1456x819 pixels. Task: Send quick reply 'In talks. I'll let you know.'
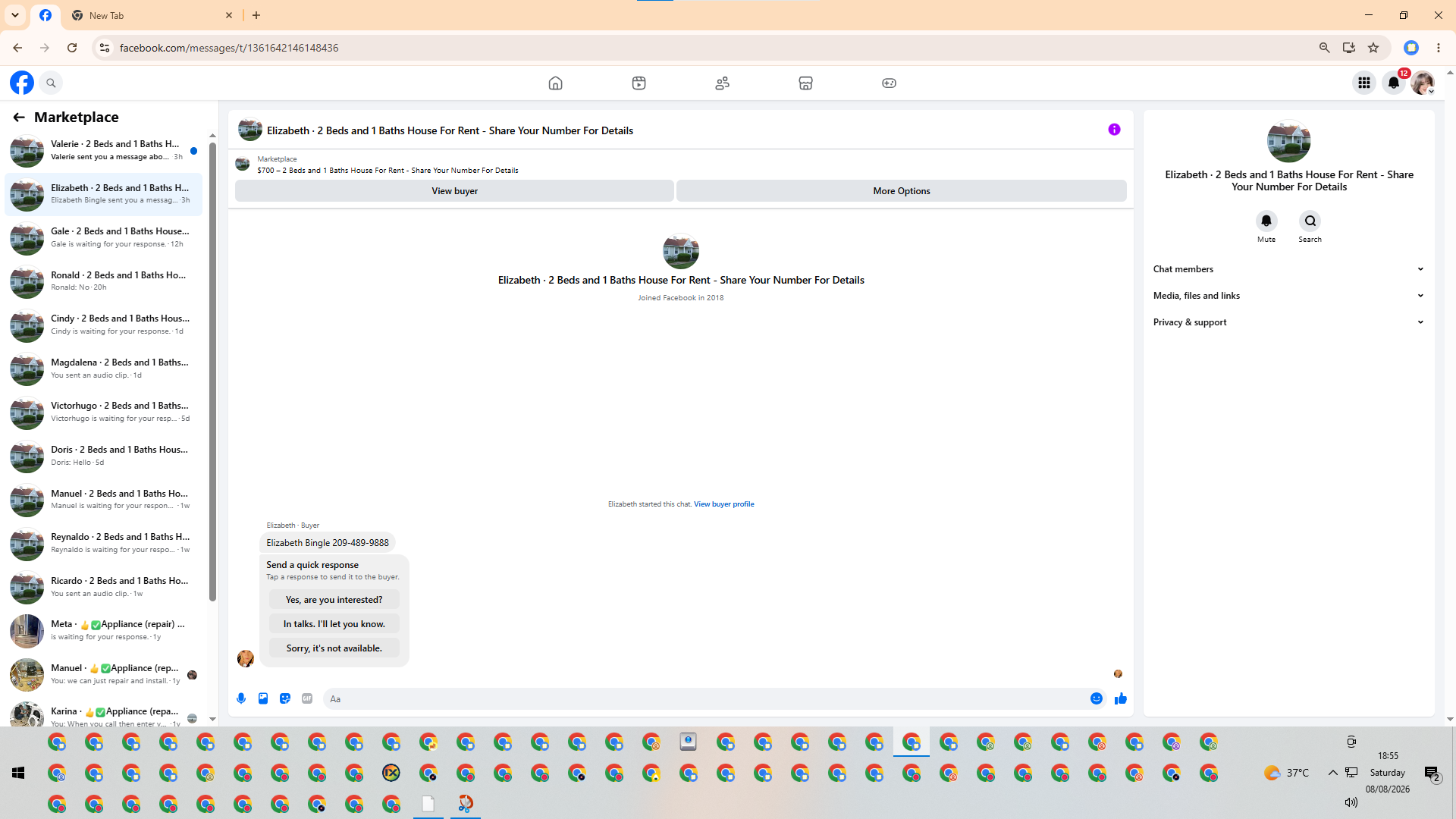point(334,624)
